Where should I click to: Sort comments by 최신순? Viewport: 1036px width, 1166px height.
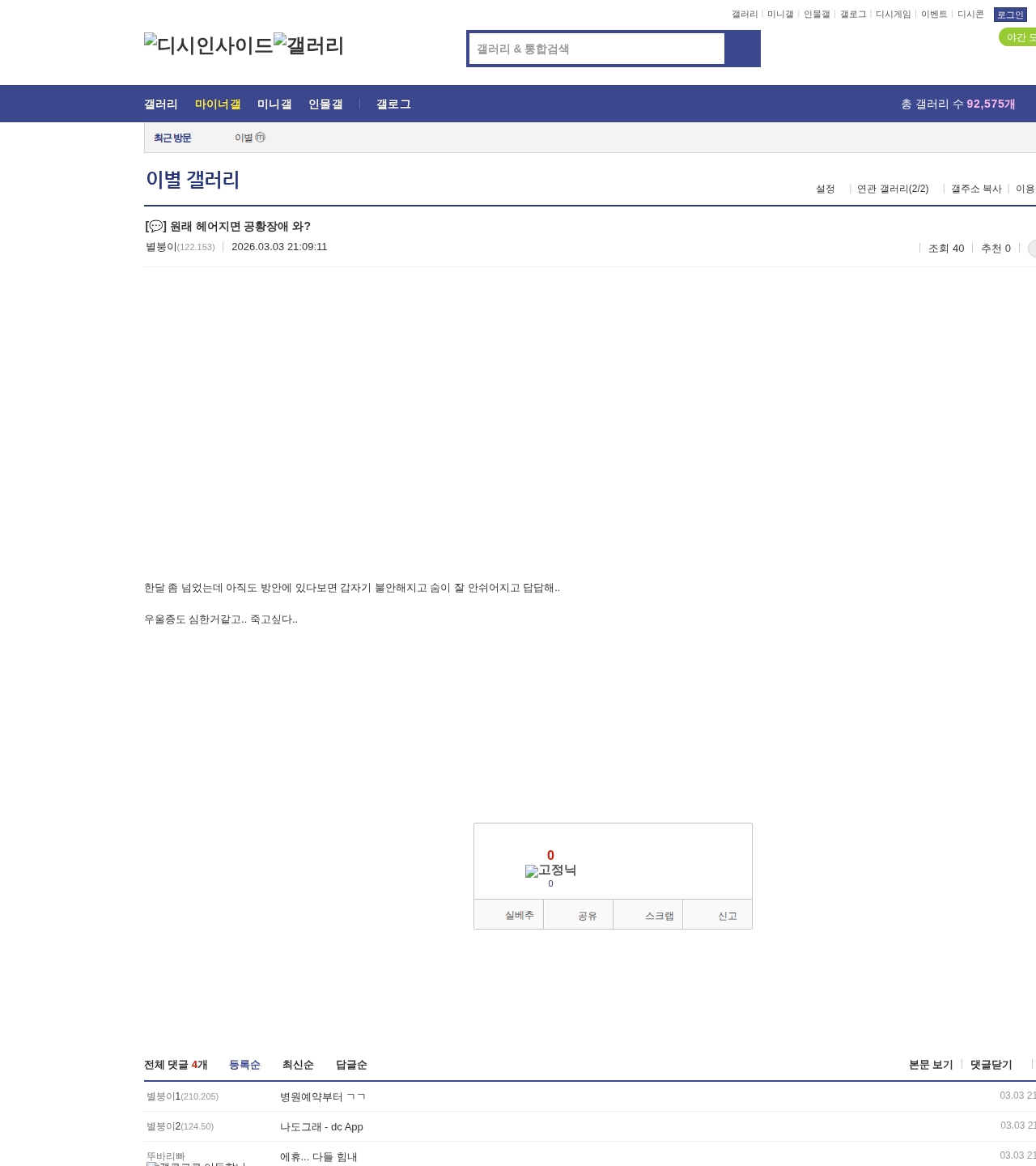click(x=298, y=1065)
